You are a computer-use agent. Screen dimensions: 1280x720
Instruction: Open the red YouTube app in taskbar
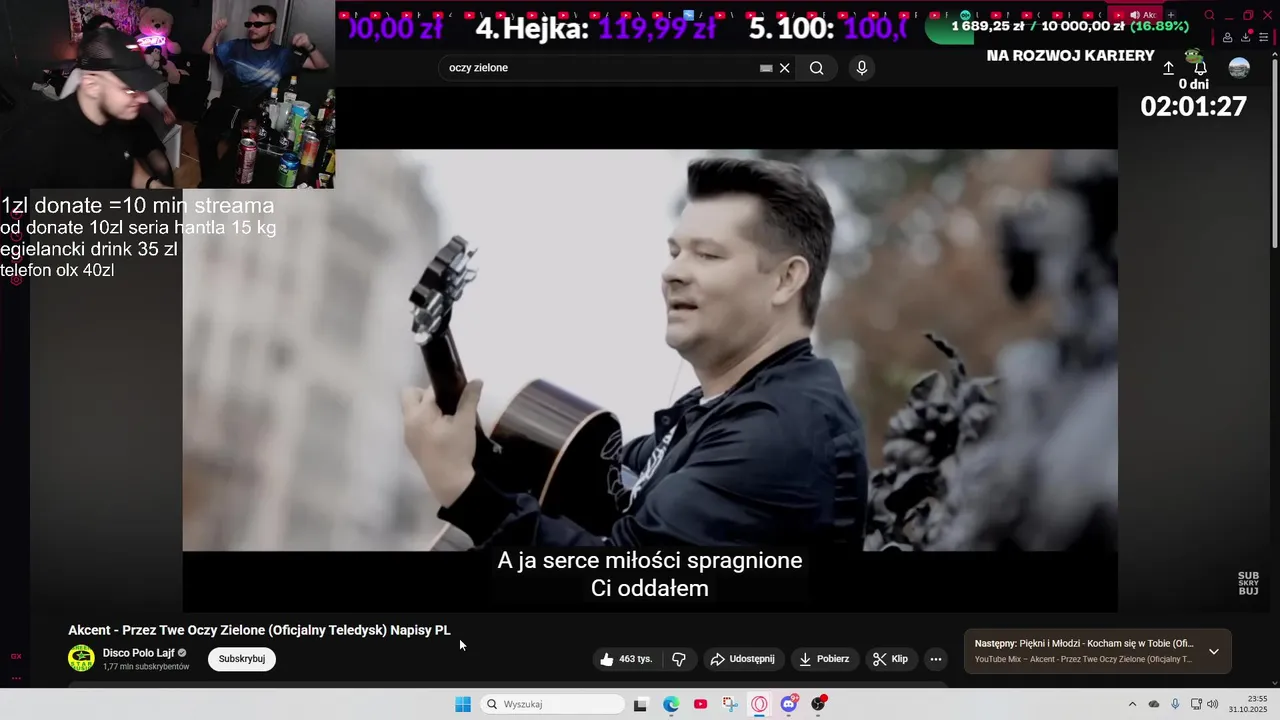pyautogui.click(x=700, y=704)
